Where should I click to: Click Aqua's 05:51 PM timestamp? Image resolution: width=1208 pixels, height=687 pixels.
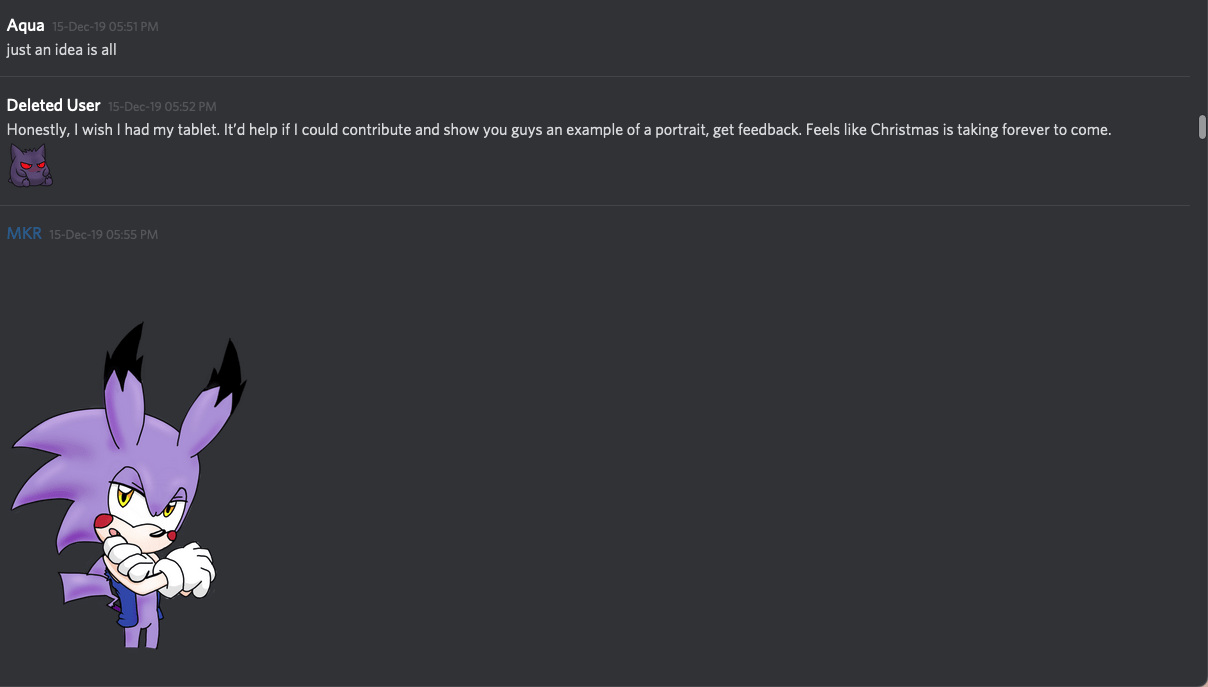[106, 26]
